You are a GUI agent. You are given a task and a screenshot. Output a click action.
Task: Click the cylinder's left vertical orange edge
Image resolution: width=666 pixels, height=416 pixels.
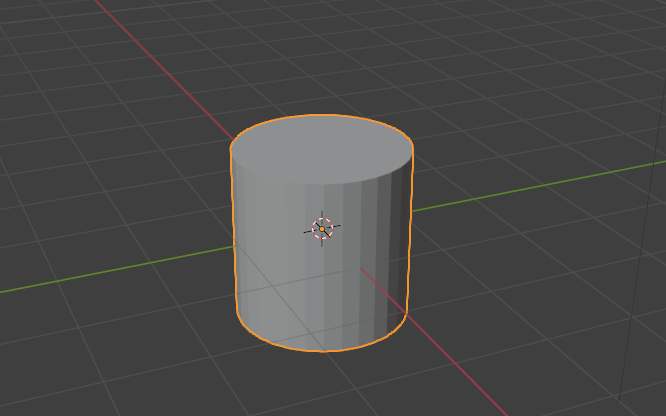point(233,230)
